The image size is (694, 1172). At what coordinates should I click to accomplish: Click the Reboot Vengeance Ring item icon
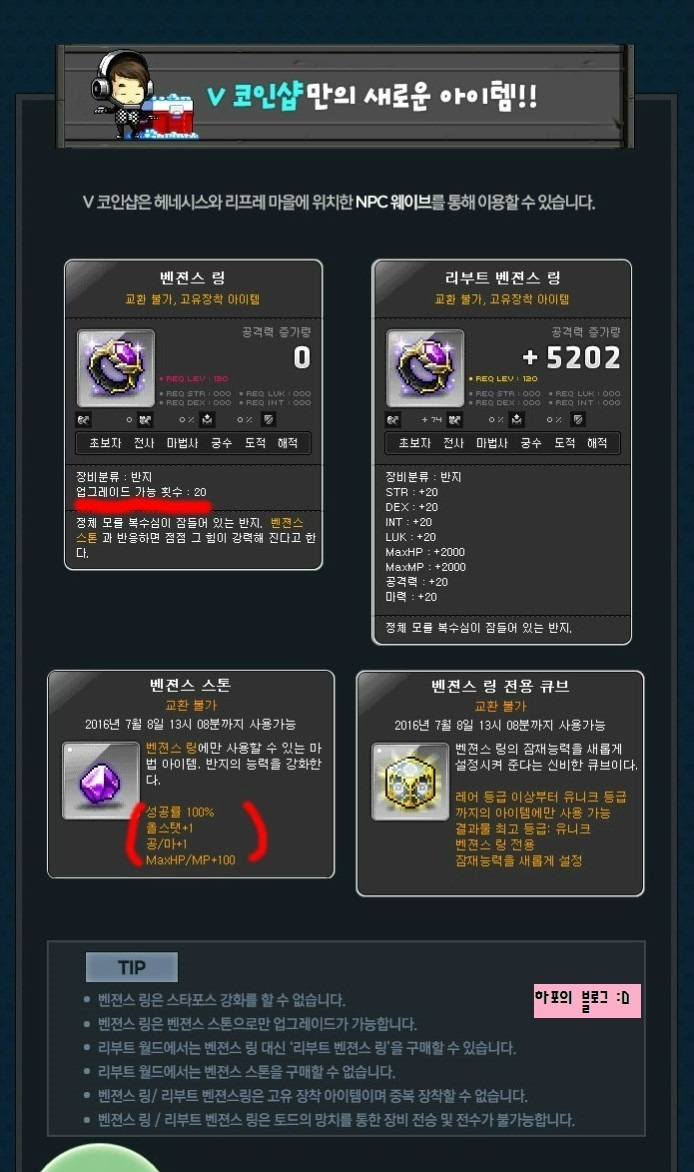pyautogui.click(x=425, y=368)
